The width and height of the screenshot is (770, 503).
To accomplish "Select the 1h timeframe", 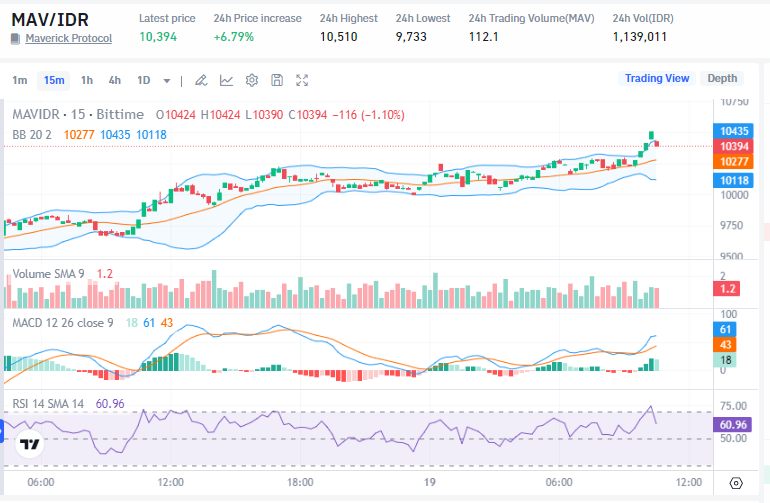I will tap(87, 80).
